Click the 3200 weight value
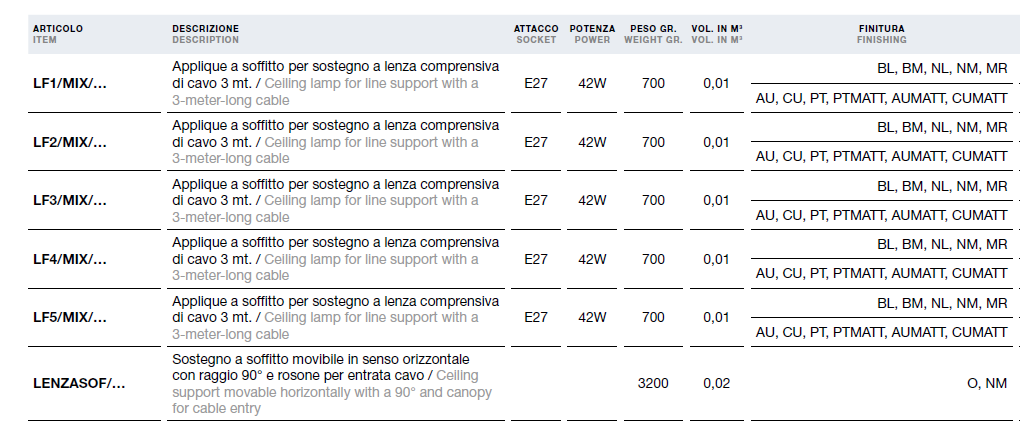Screen dimensions: 1020x425 (x=653, y=383)
